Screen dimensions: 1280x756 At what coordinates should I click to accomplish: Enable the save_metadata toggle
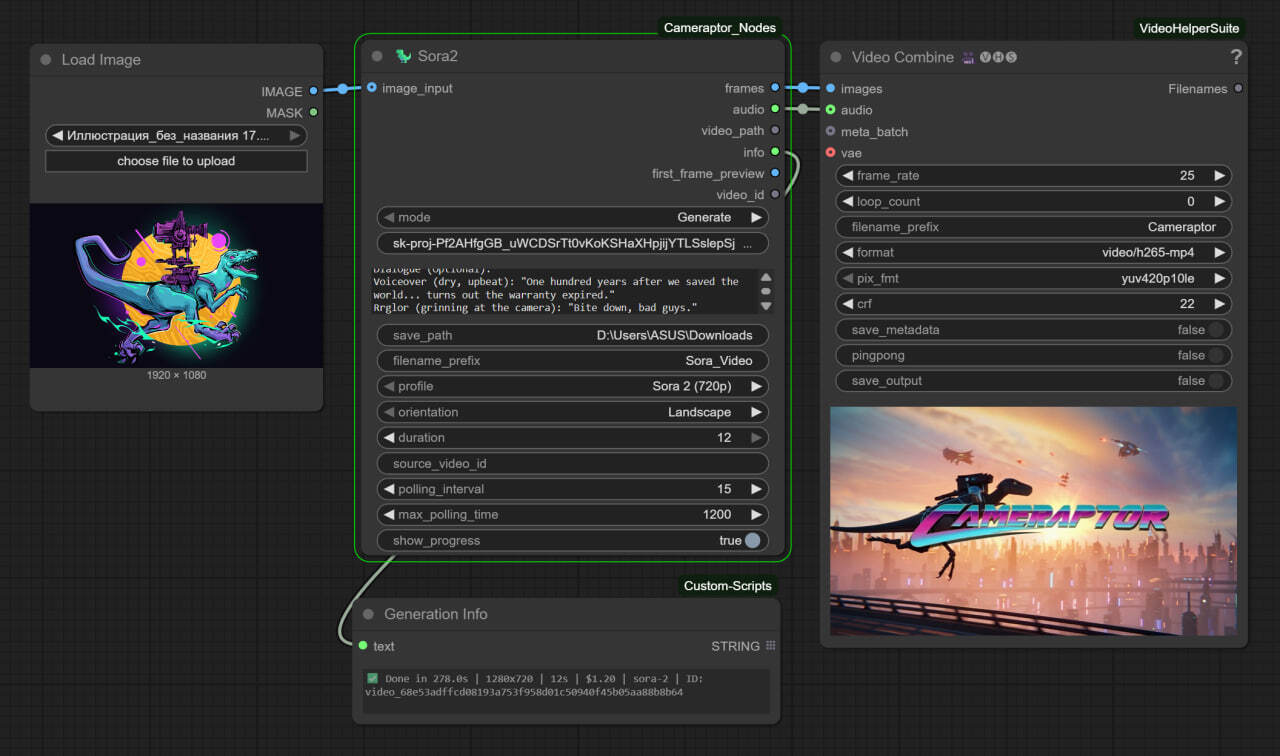[x=1216, y=330]
